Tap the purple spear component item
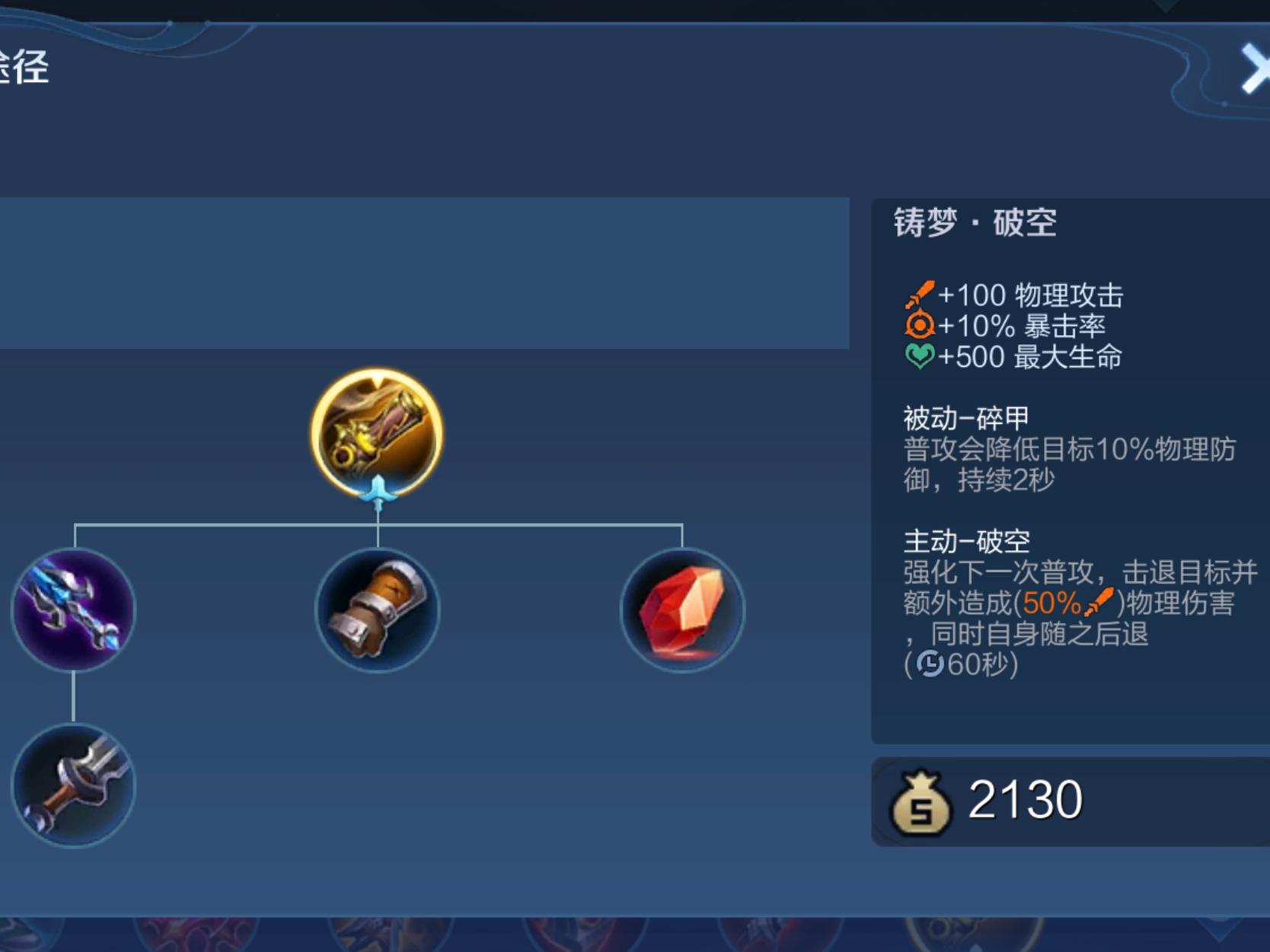 [73, 610]
